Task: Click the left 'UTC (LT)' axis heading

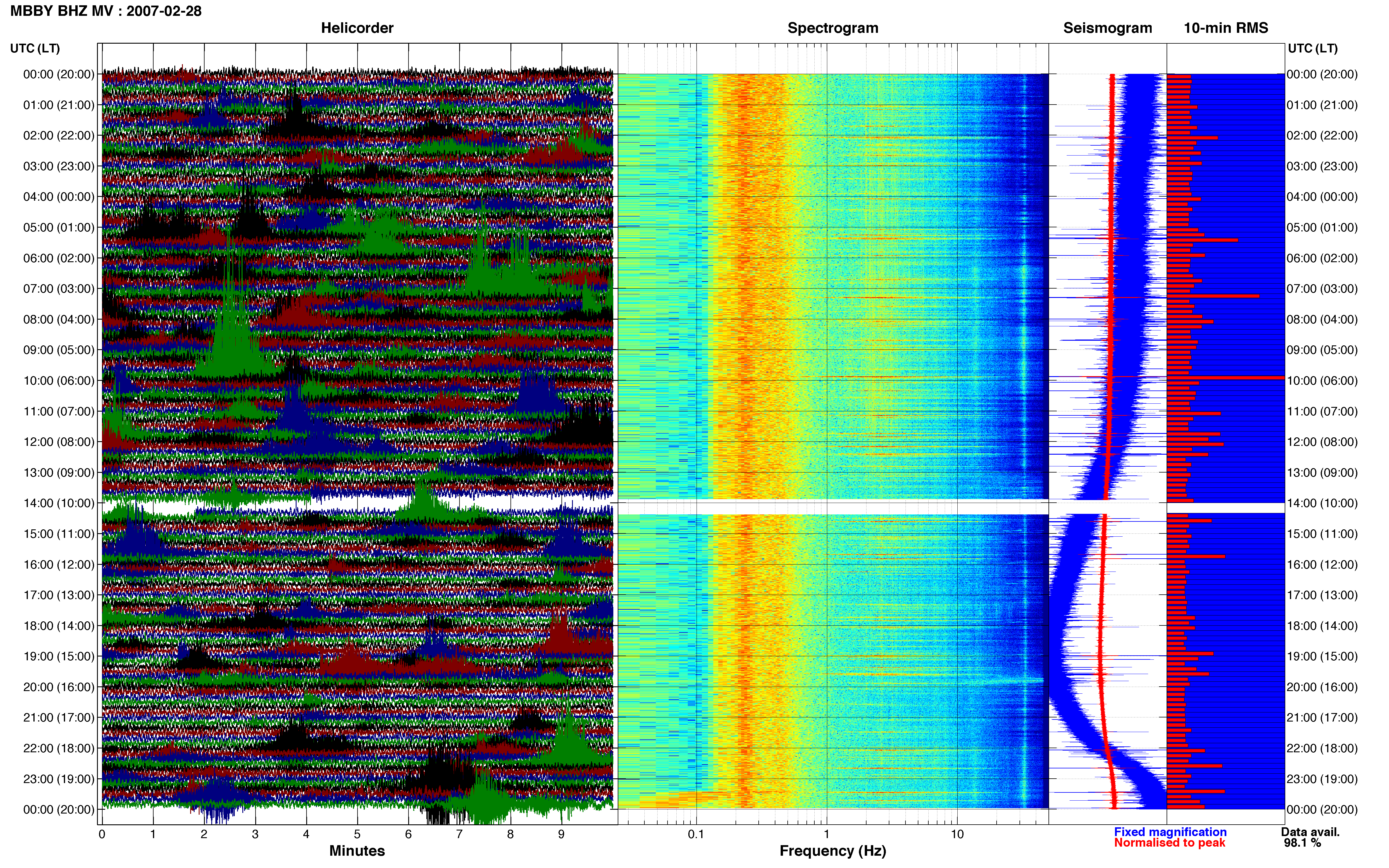Action: point(35,48)
